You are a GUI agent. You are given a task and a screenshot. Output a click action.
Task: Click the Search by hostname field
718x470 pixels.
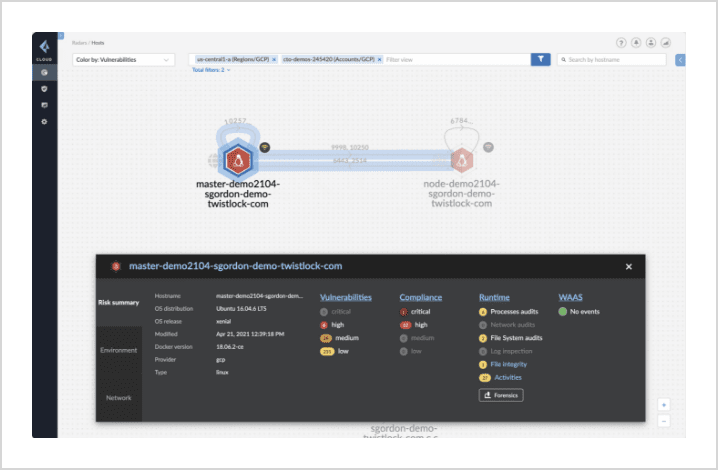[611, 60]
